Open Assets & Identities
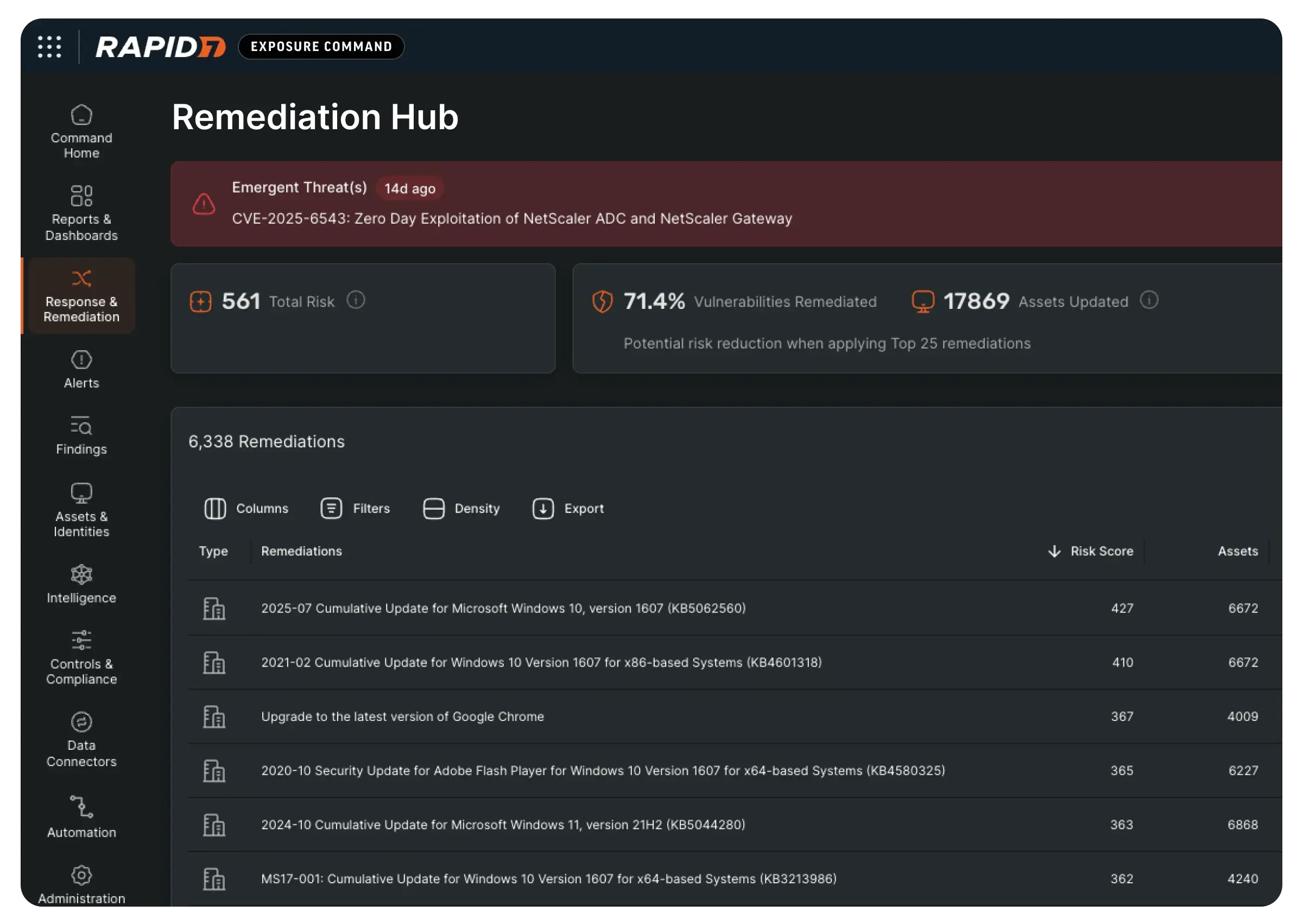The height and width of the screenshot is (924, 1303). [81, 510]
